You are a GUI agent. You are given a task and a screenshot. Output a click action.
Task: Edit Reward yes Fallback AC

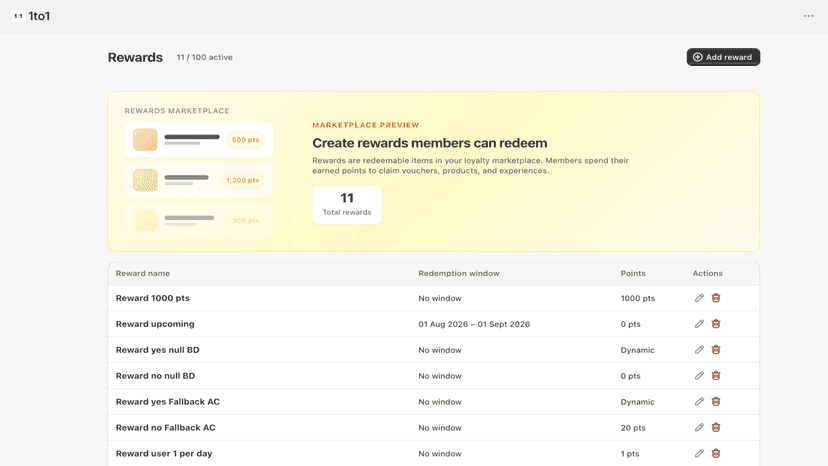click(699, 402)
